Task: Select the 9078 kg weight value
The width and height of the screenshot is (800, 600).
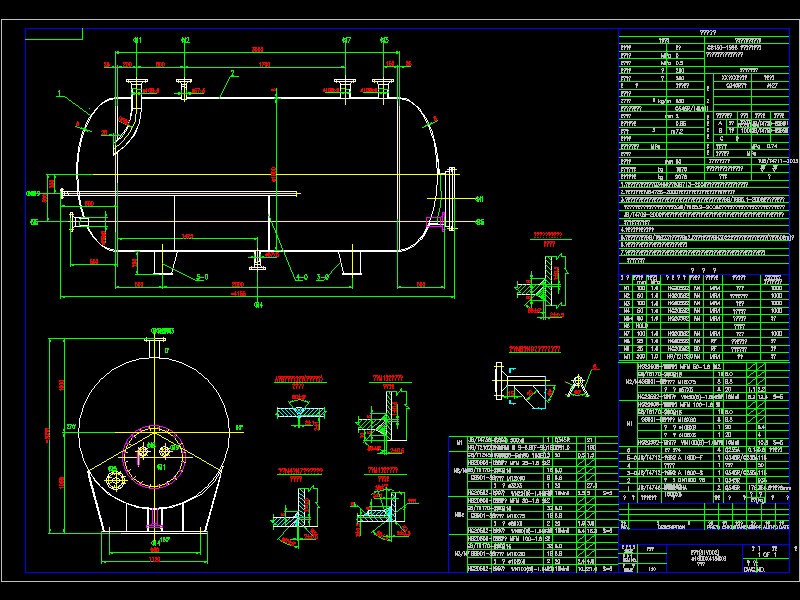Action: tap(680, 176)
